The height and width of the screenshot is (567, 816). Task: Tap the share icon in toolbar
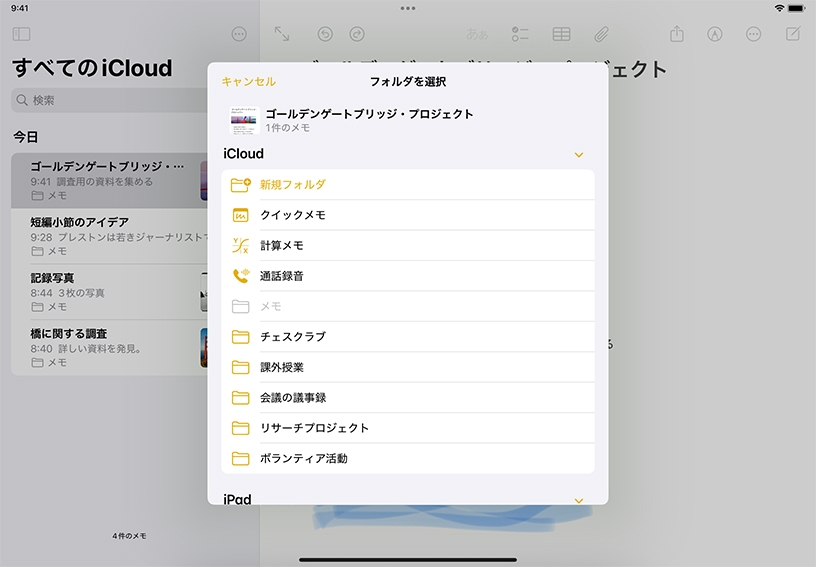point(677,34)
